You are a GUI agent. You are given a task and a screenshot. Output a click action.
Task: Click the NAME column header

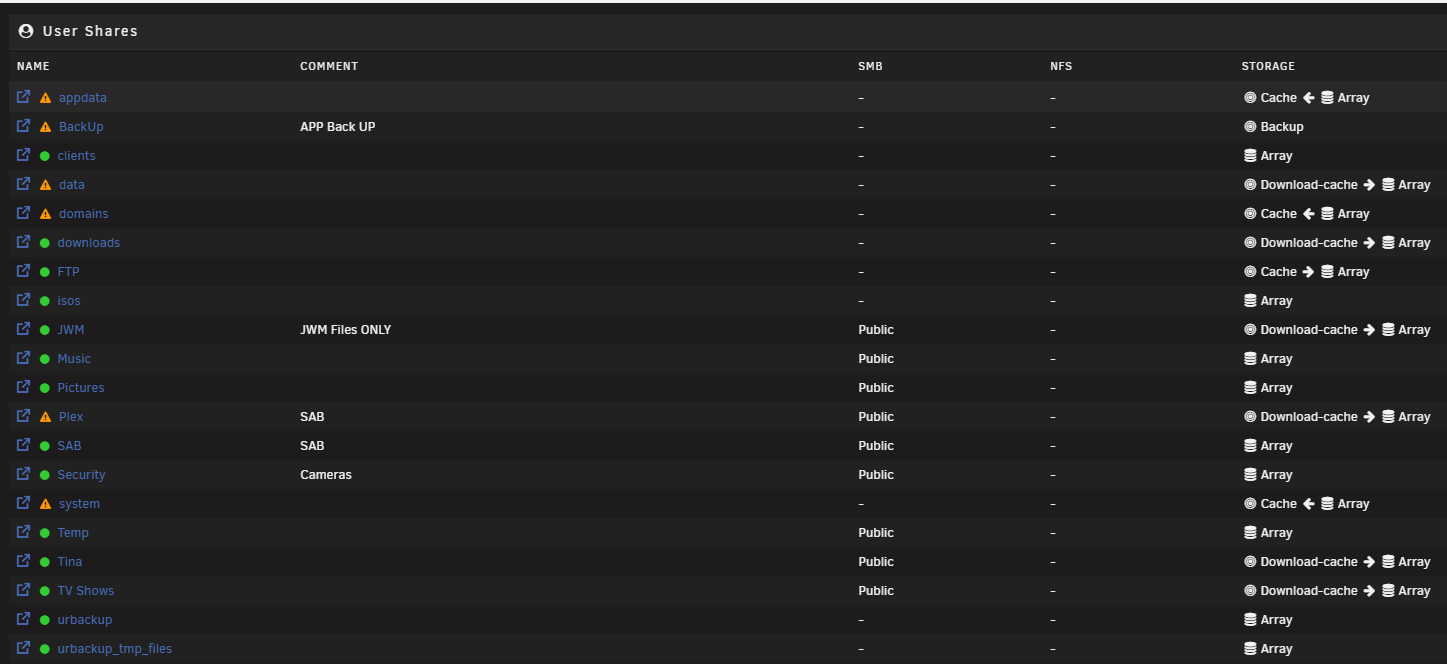click(33, 66)
